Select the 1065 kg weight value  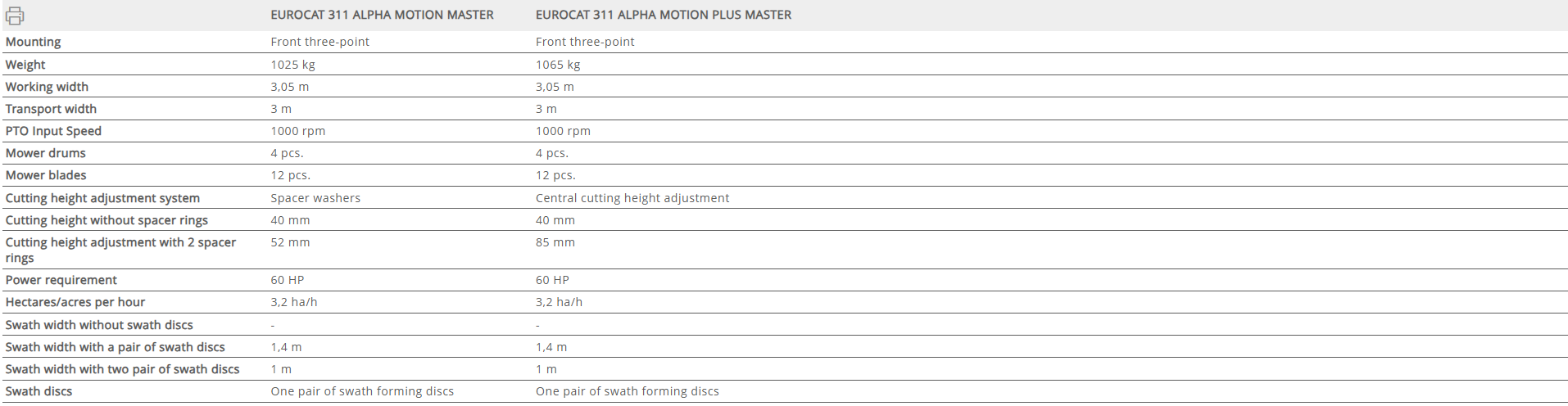click(x=557, y=65)
